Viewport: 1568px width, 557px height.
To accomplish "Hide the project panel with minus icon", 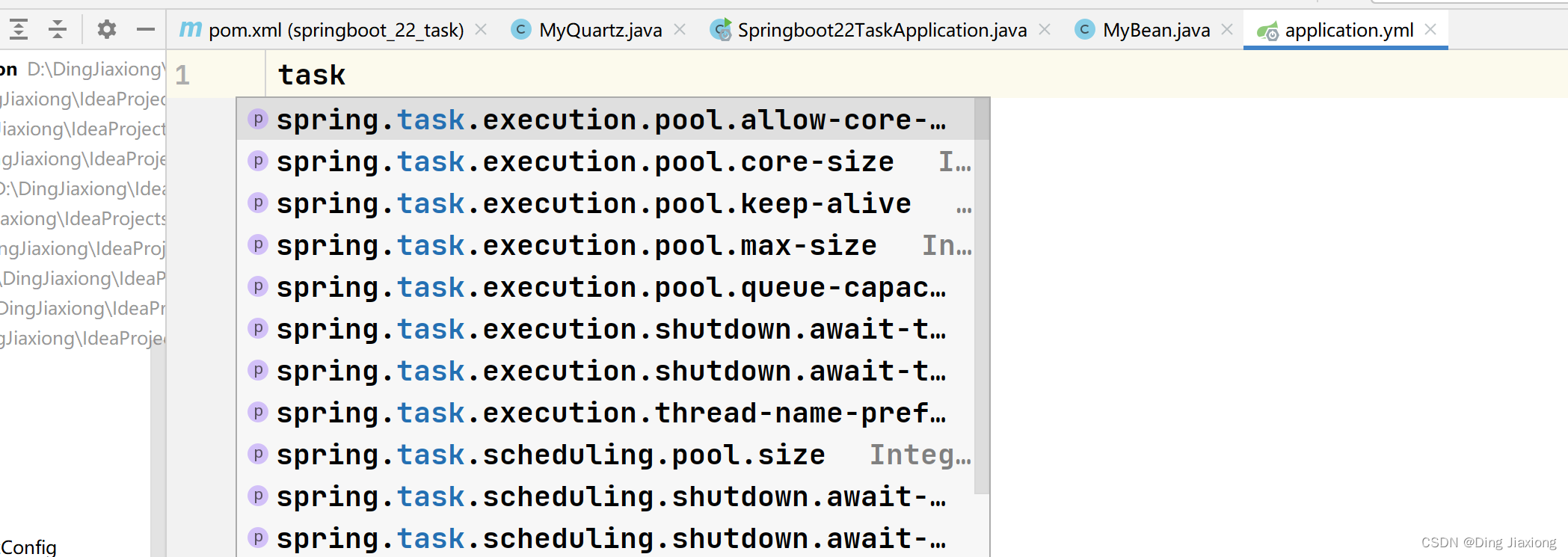I will (146, 30).
